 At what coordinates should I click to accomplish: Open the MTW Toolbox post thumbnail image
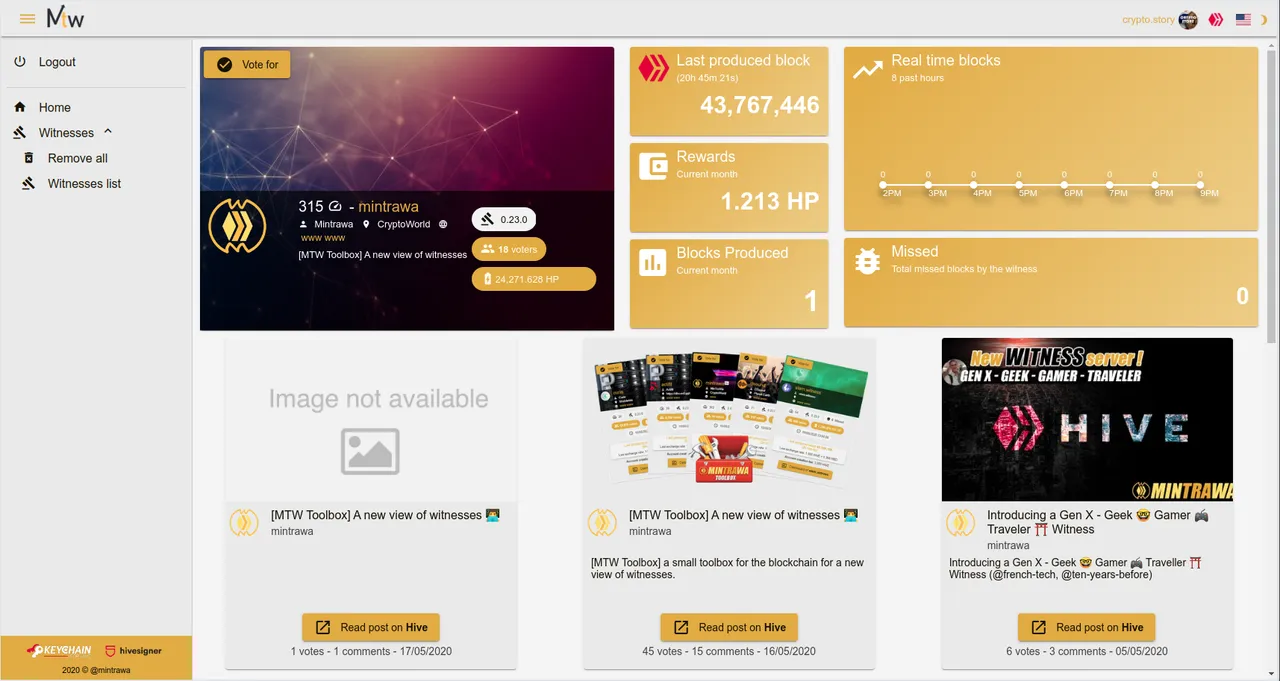coord(730,419)
